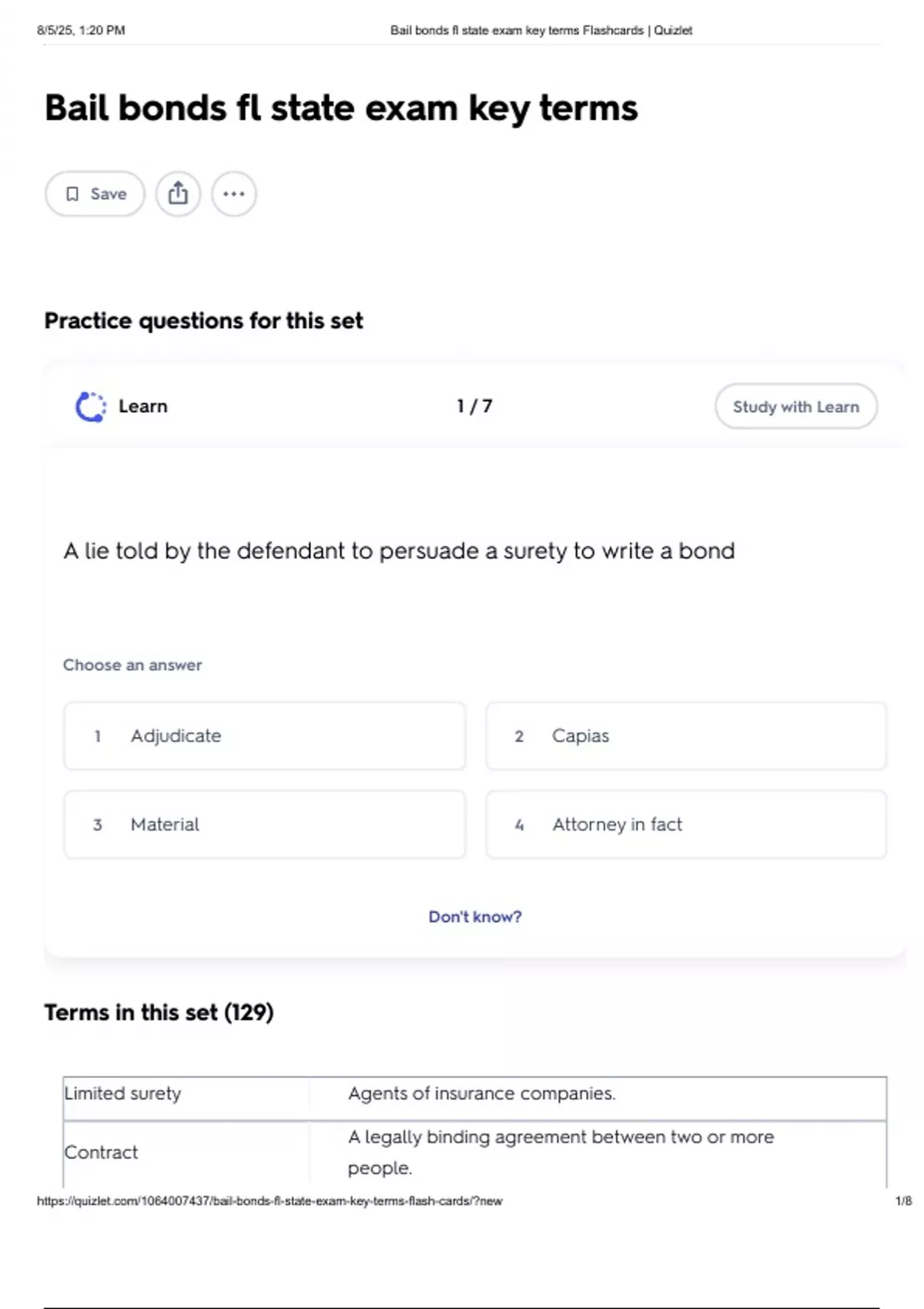Select answer 2 Capias
The image size is (924, 1309).
click(x=685, y=736)
